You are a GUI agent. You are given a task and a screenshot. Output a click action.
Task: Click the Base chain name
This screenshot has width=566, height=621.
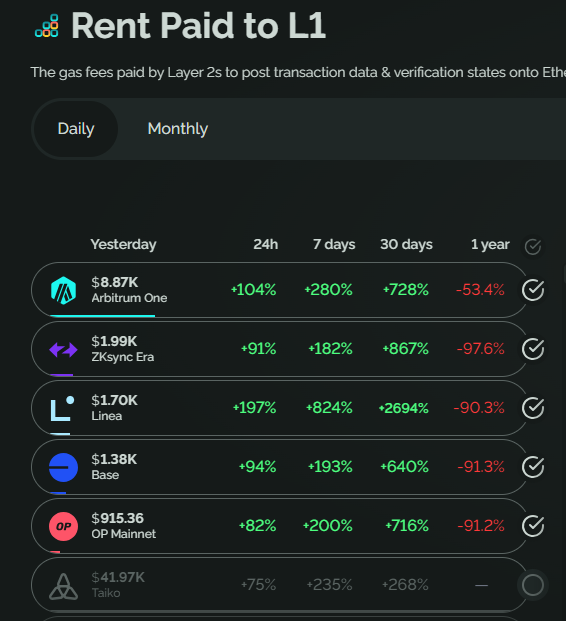105,475
